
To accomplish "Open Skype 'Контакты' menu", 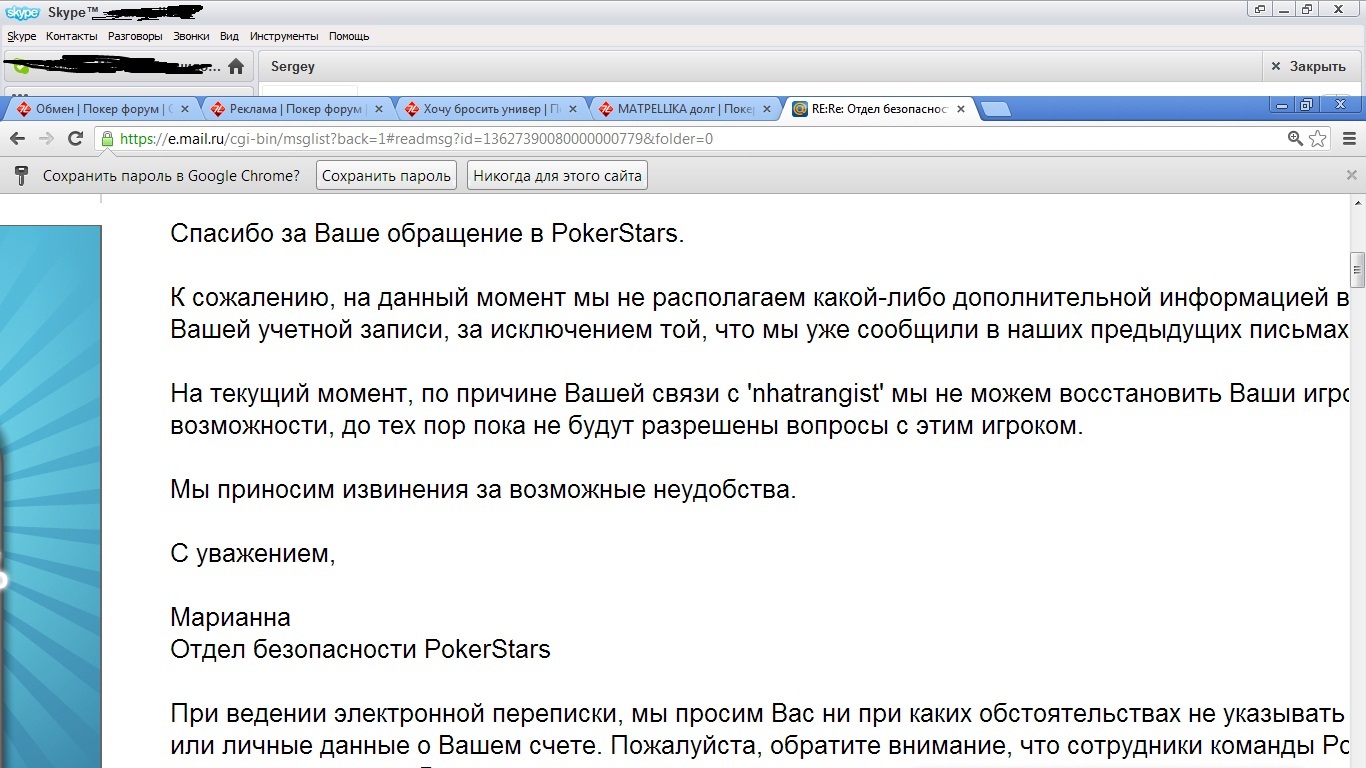I will (71, 36).
